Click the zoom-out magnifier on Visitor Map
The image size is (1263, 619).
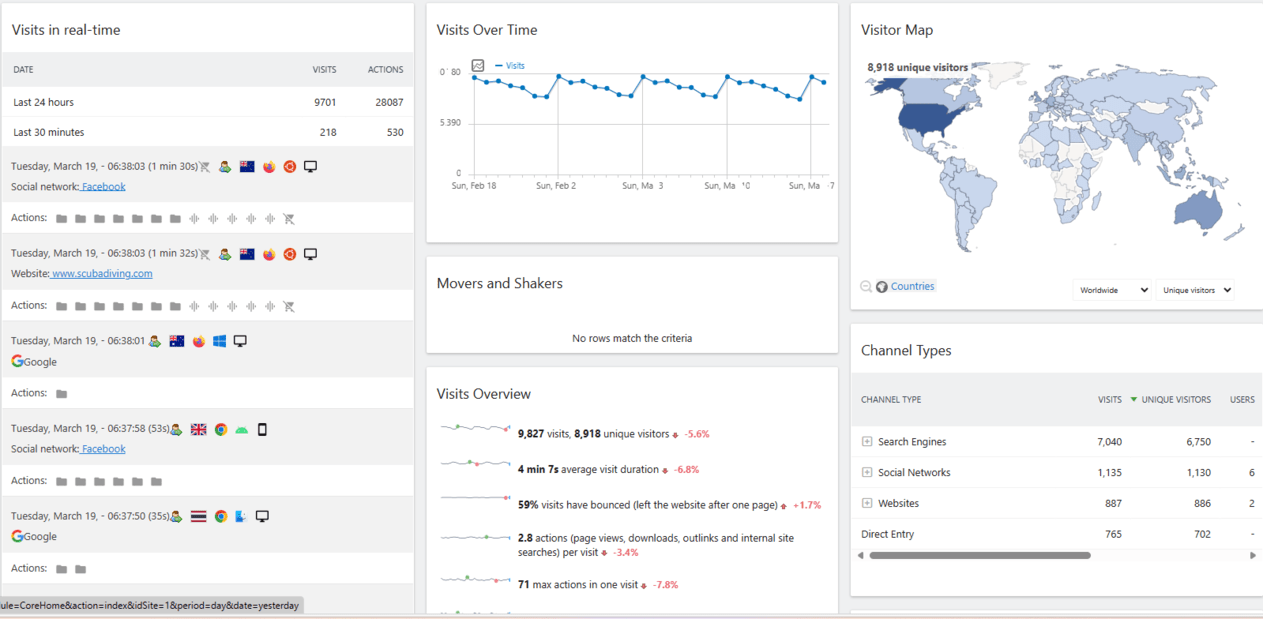coord(866,287)
